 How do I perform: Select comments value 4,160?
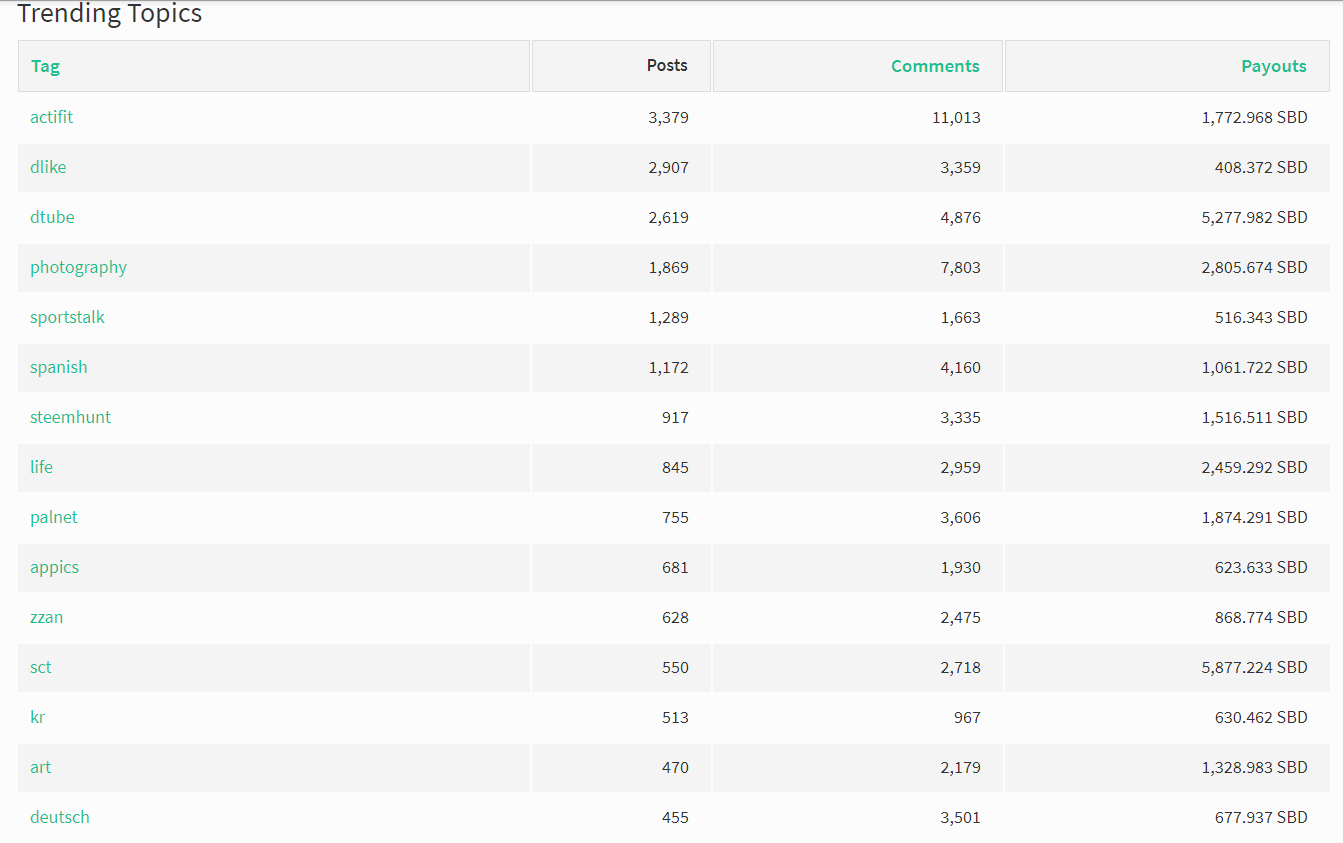point(960,367)
